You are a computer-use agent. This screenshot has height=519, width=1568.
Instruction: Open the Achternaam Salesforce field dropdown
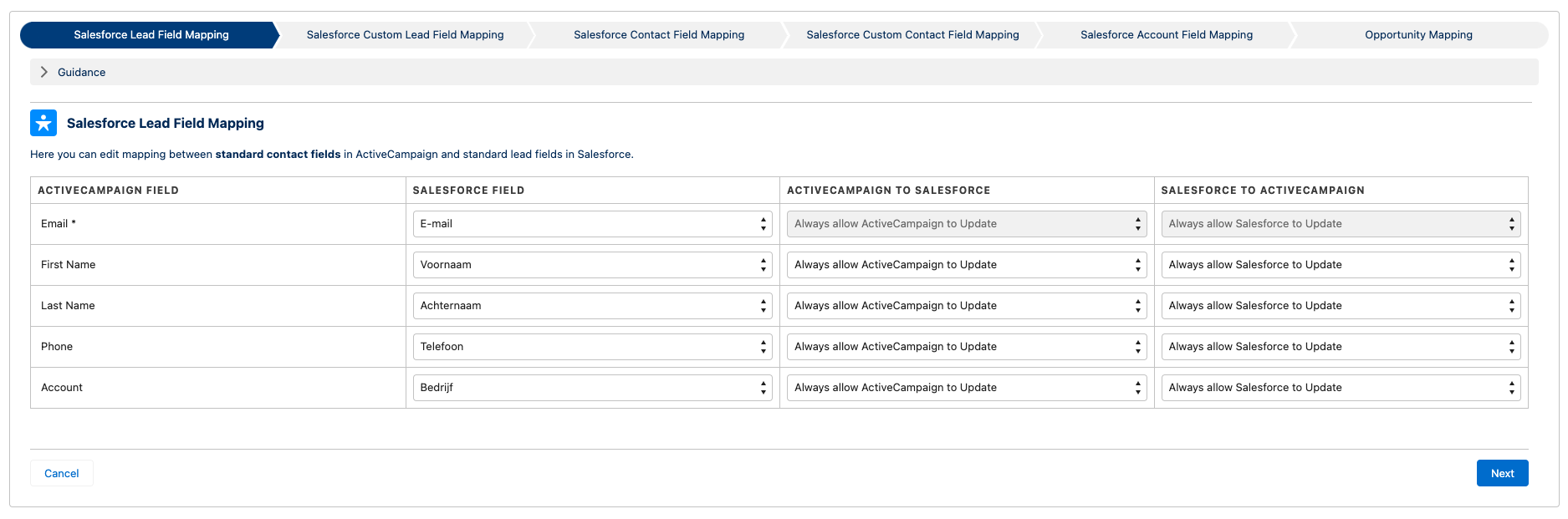(592, 306)
